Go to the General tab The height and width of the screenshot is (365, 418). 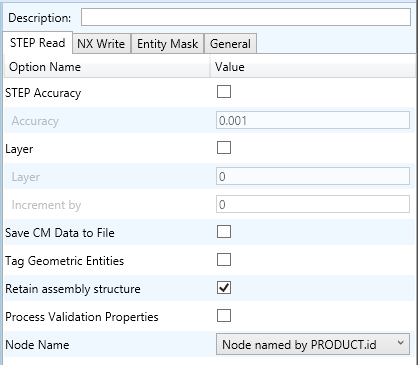(x=230, y=44)
